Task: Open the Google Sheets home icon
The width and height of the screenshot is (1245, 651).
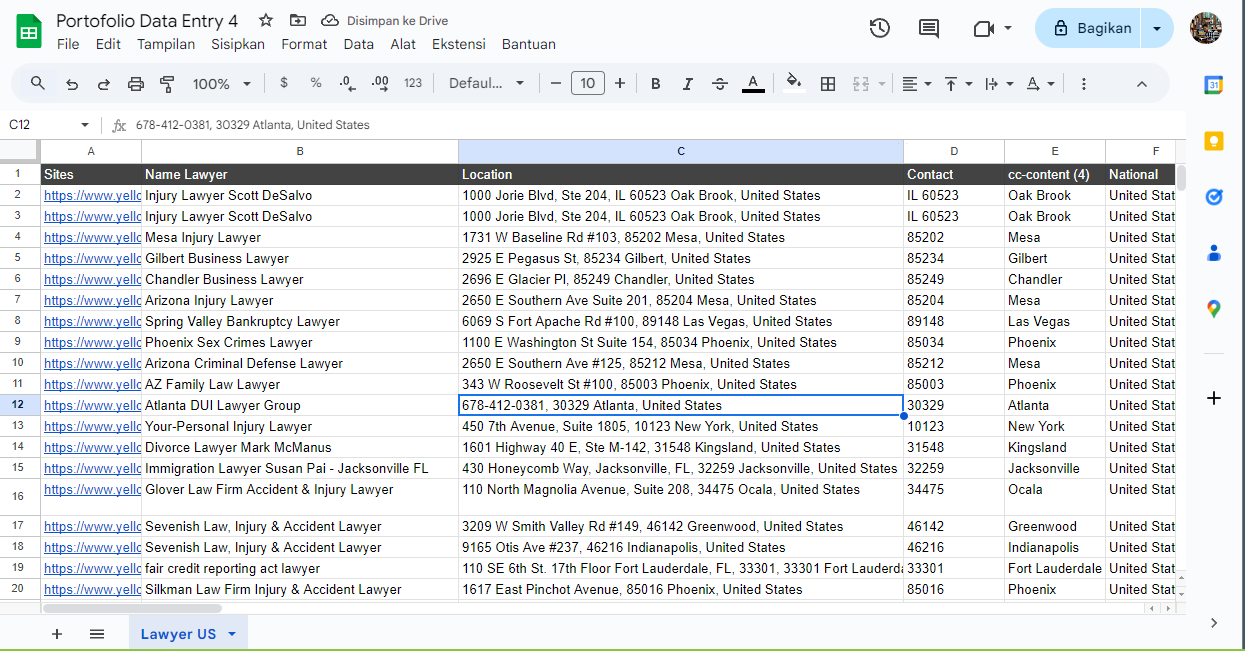Action: point(29,31)
